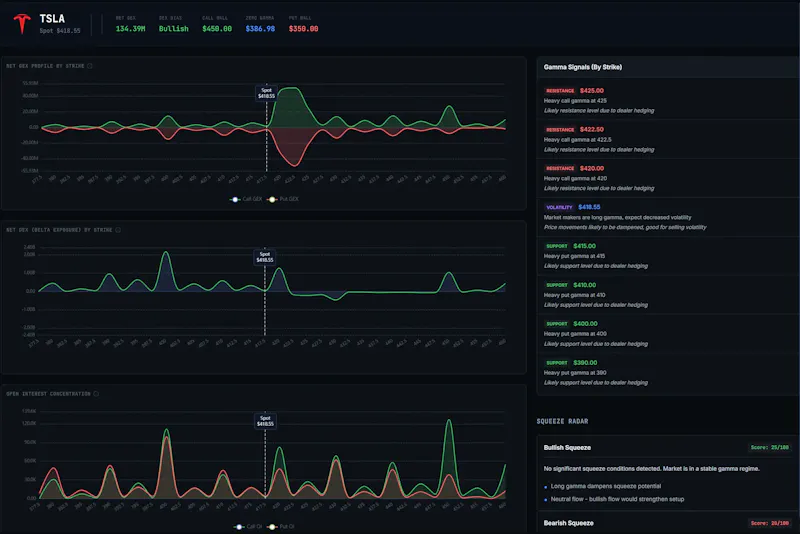Select the Spot marker on the open interest chart

[265, 421]
